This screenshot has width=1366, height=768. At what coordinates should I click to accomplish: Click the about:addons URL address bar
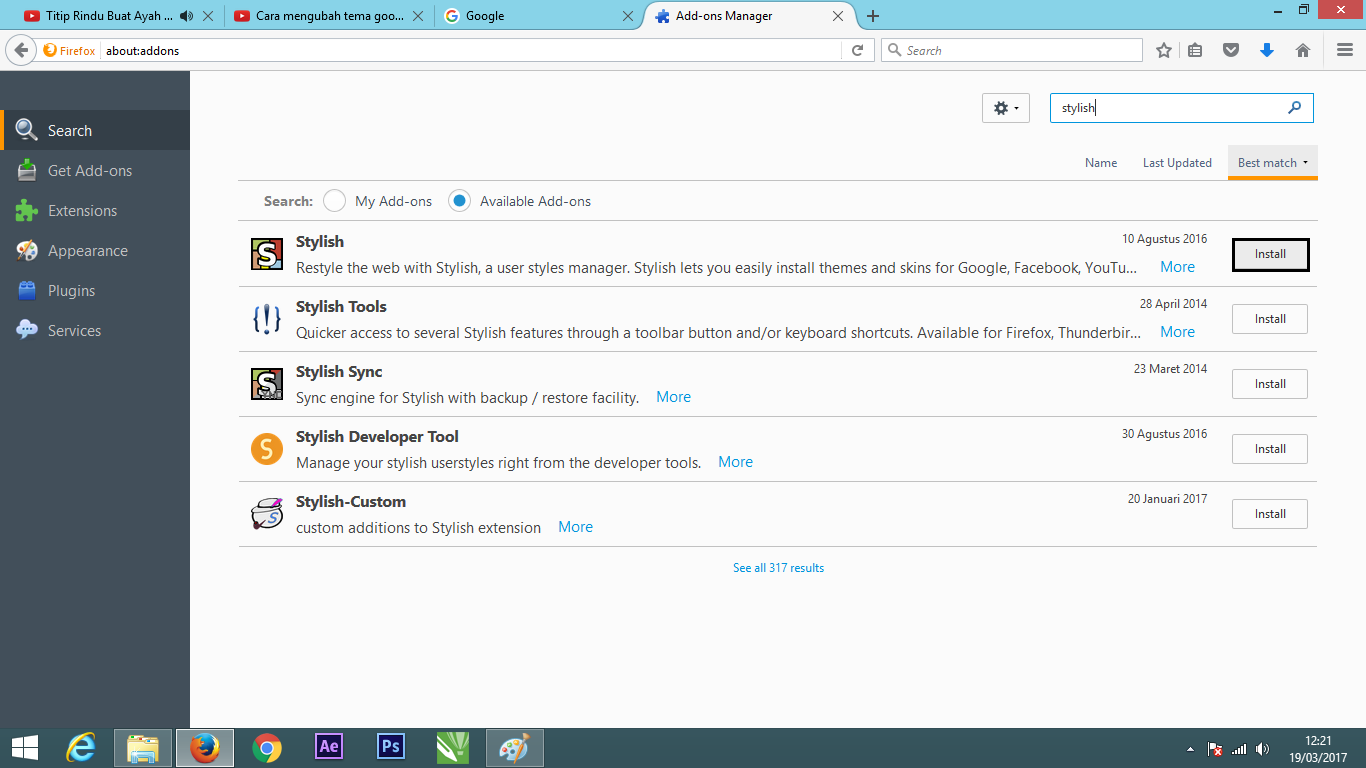pos(470,50)
